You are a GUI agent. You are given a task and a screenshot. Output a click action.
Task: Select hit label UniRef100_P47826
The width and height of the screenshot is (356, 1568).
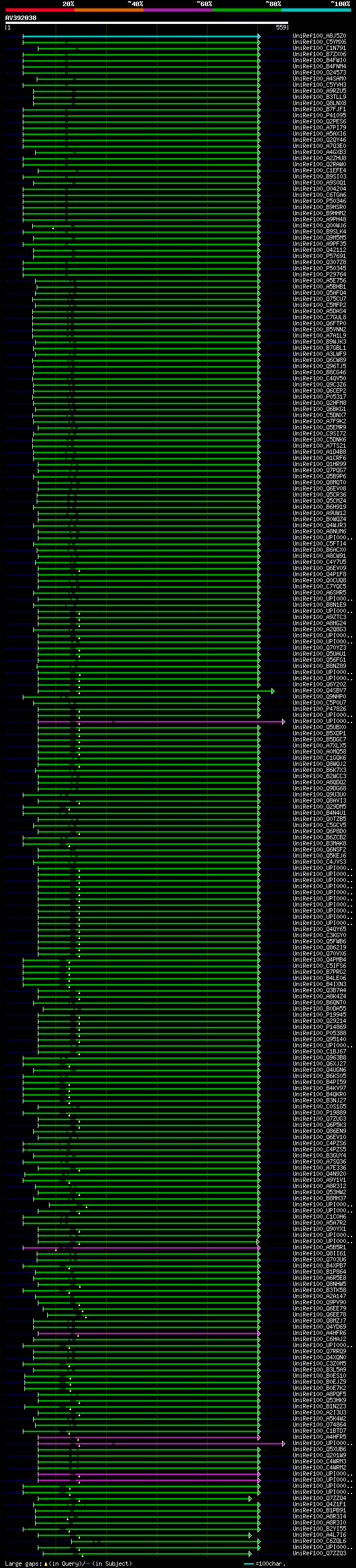point(319,709)
